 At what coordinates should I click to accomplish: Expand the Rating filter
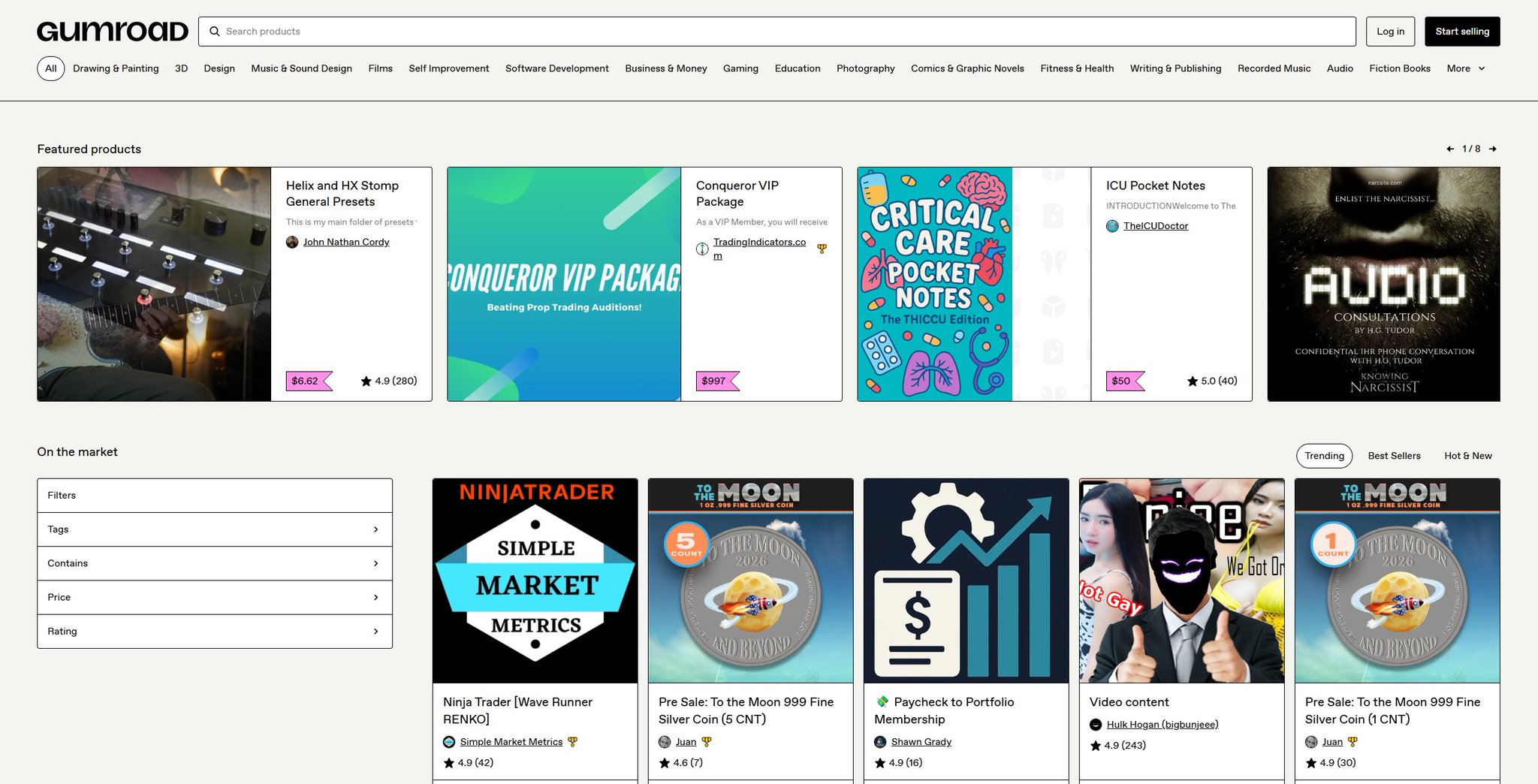pyautogui.click(x=215, y=632)
